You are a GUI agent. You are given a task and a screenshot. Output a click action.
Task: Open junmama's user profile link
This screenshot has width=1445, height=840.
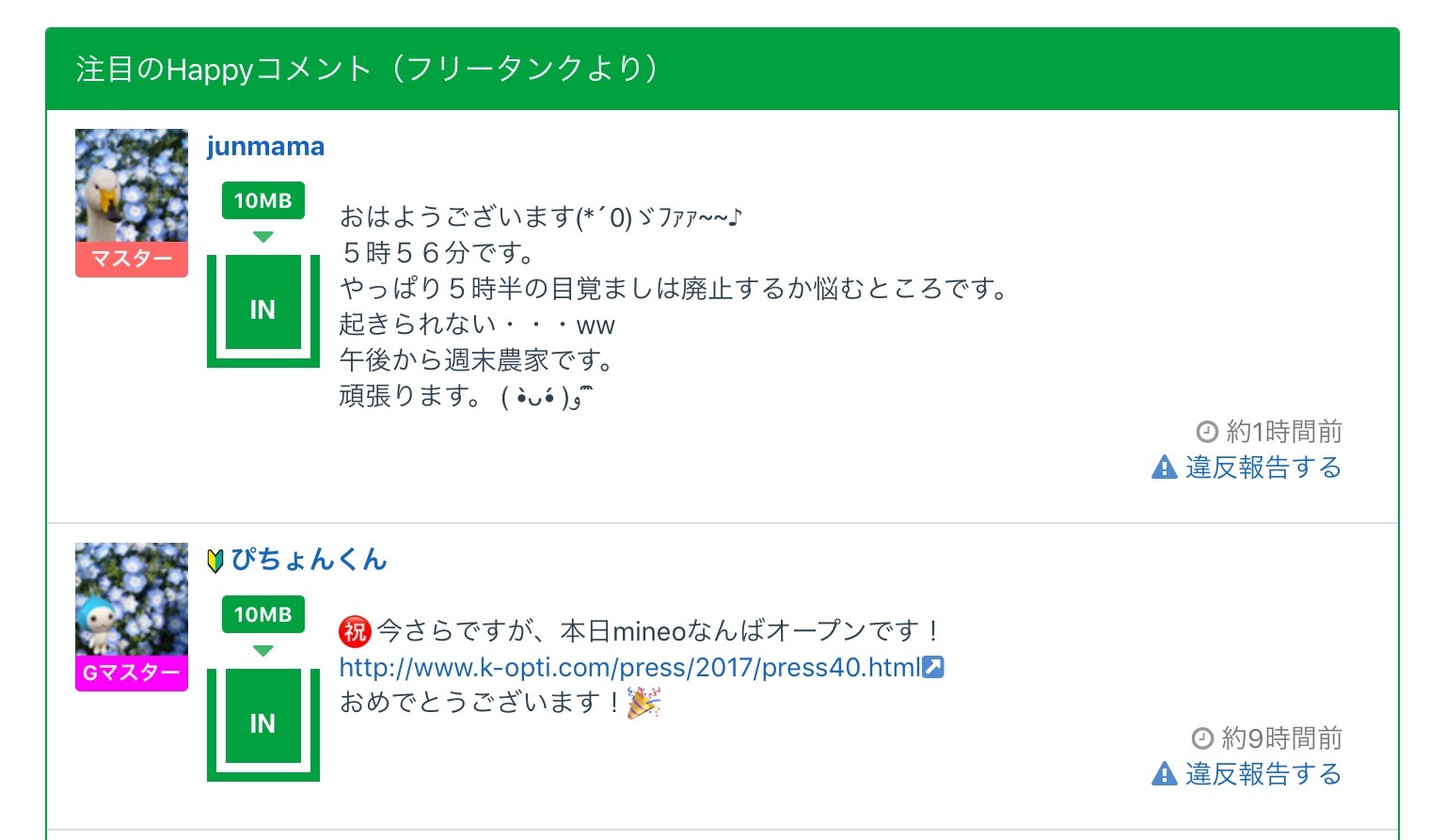265,147
